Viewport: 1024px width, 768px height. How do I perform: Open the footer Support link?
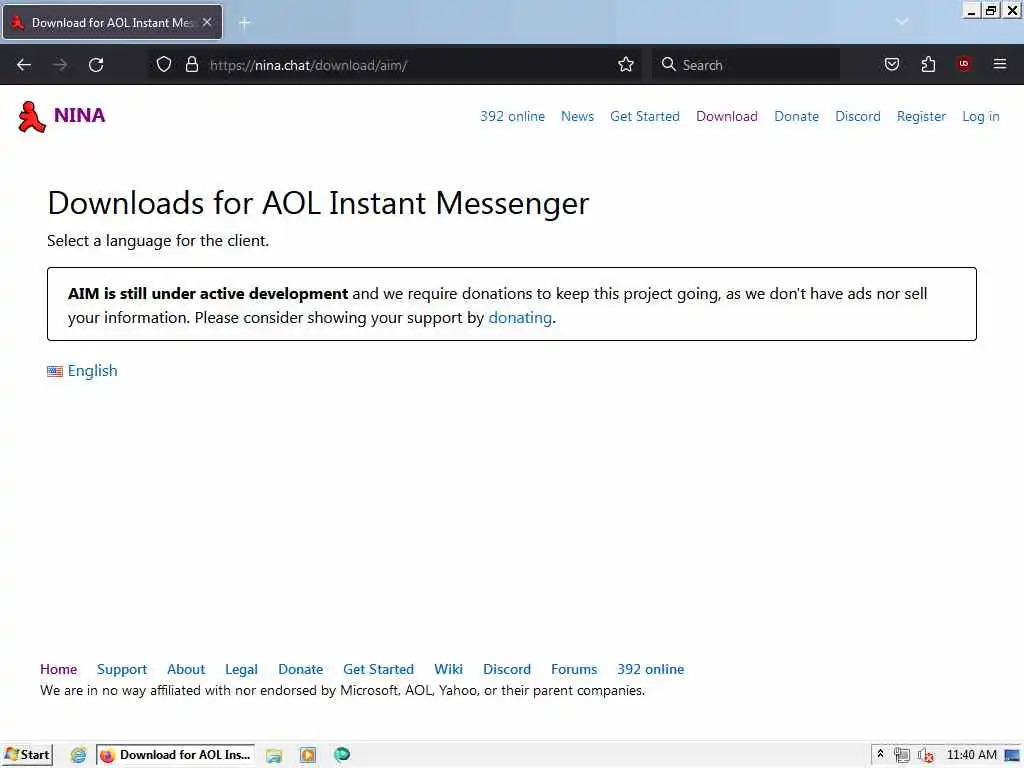(x=121, y=669)
